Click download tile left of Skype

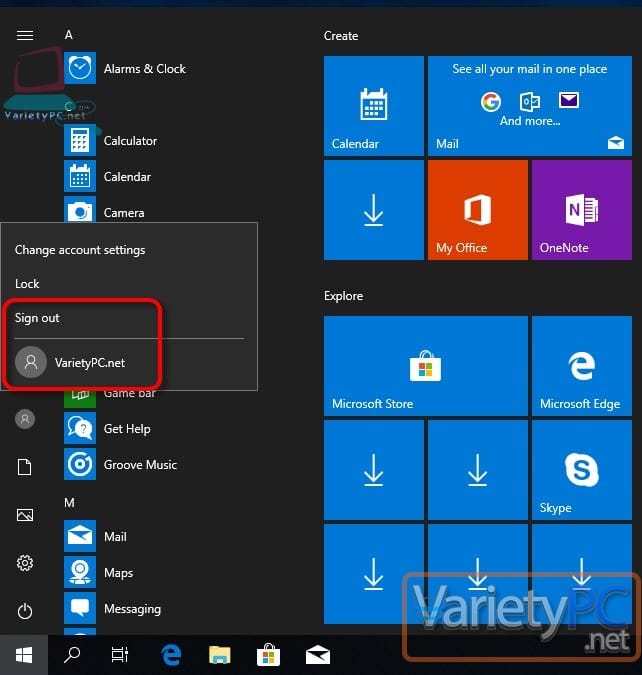pos(478,470)
